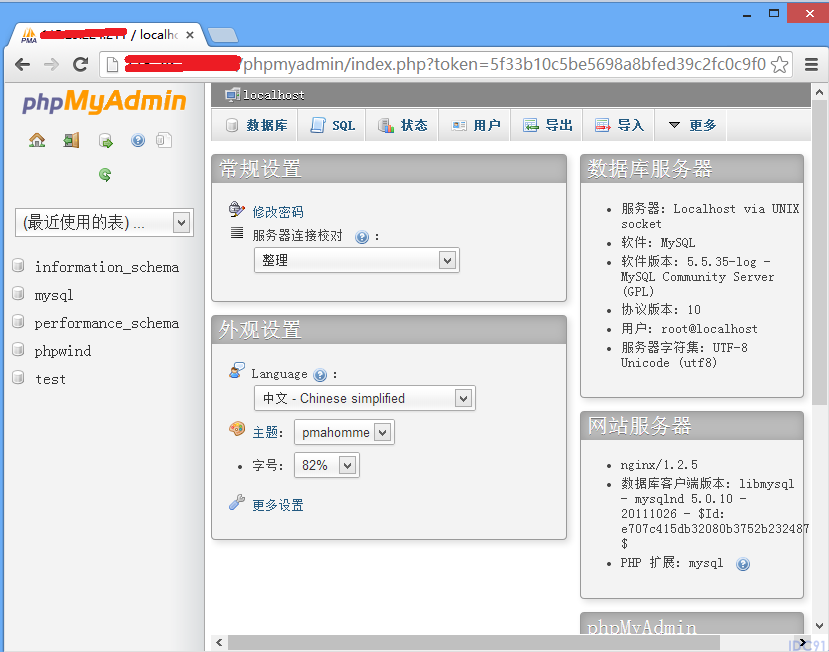Click the theme palette icon
829x652 pixels.
coord(237,429)
